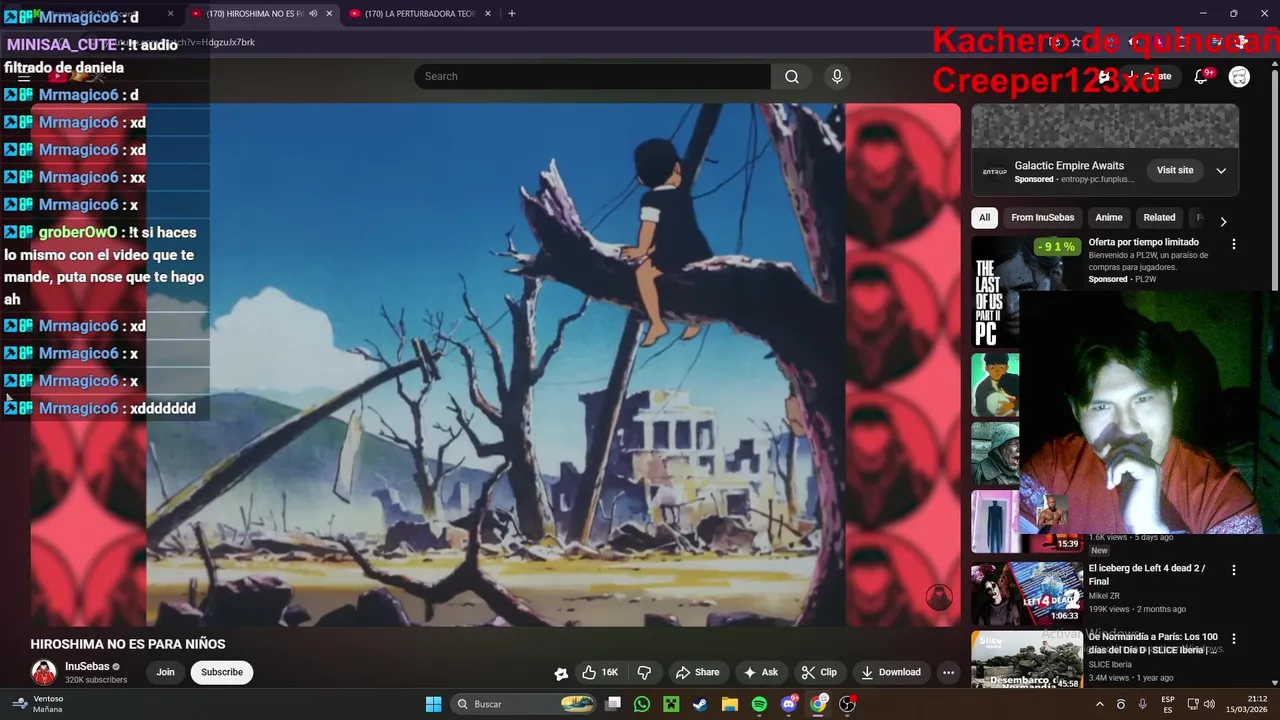Open more actions ellipsis under video
This screenshot has height=720, width=1280.
click(x=948, y=672)
